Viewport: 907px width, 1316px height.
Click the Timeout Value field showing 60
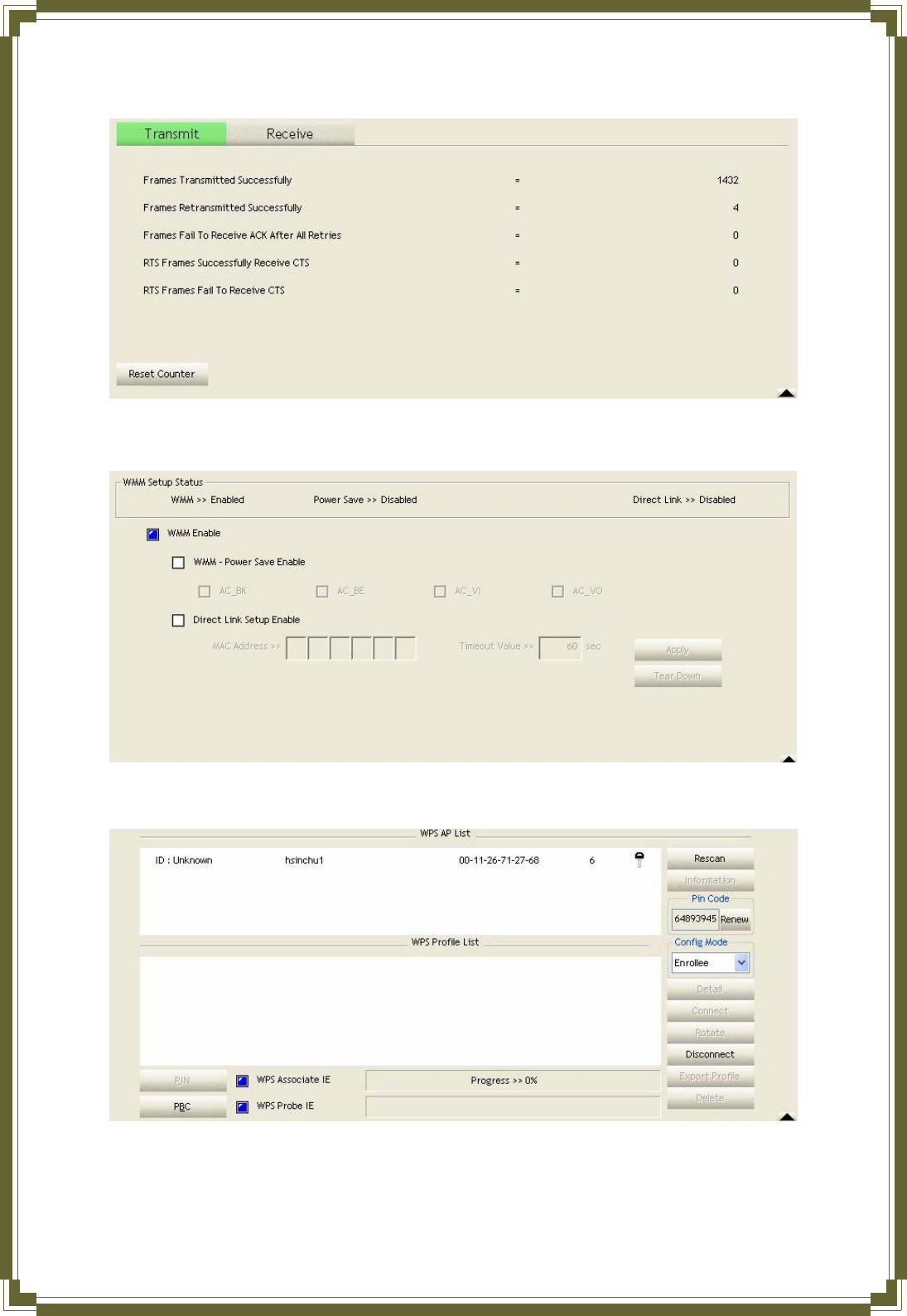(x=560, y=647)
